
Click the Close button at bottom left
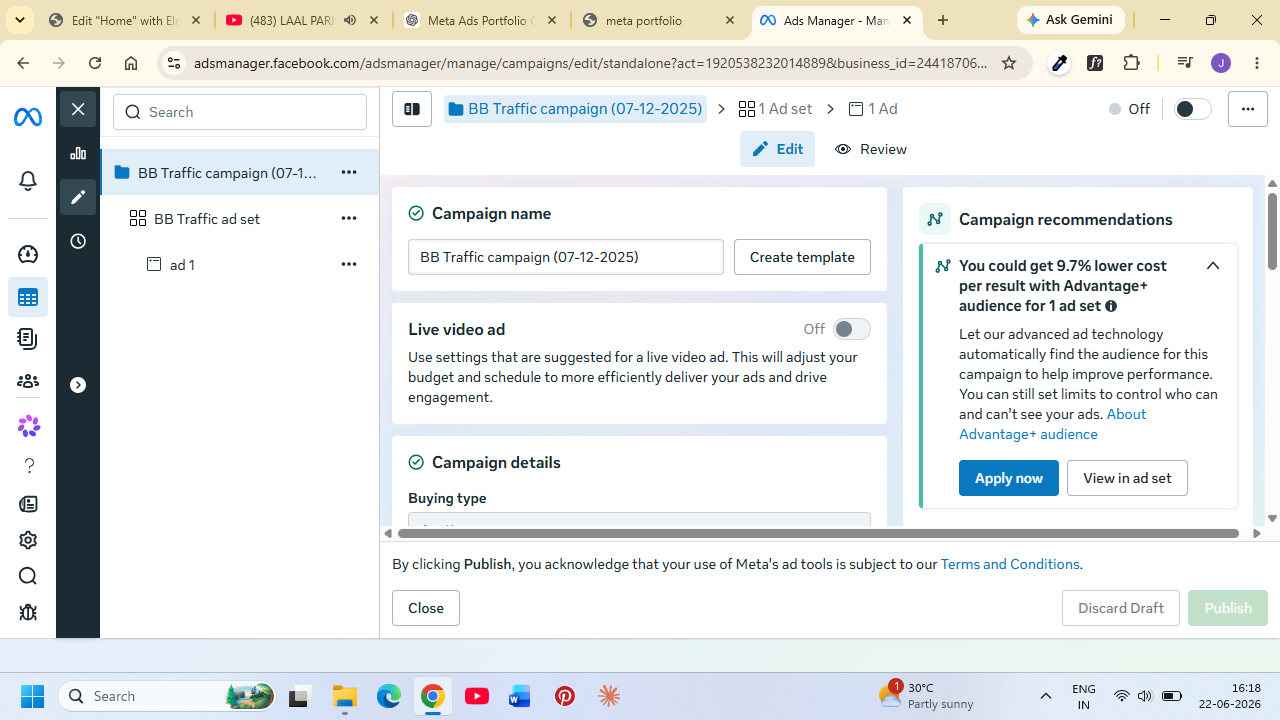(x=426, y=608)
